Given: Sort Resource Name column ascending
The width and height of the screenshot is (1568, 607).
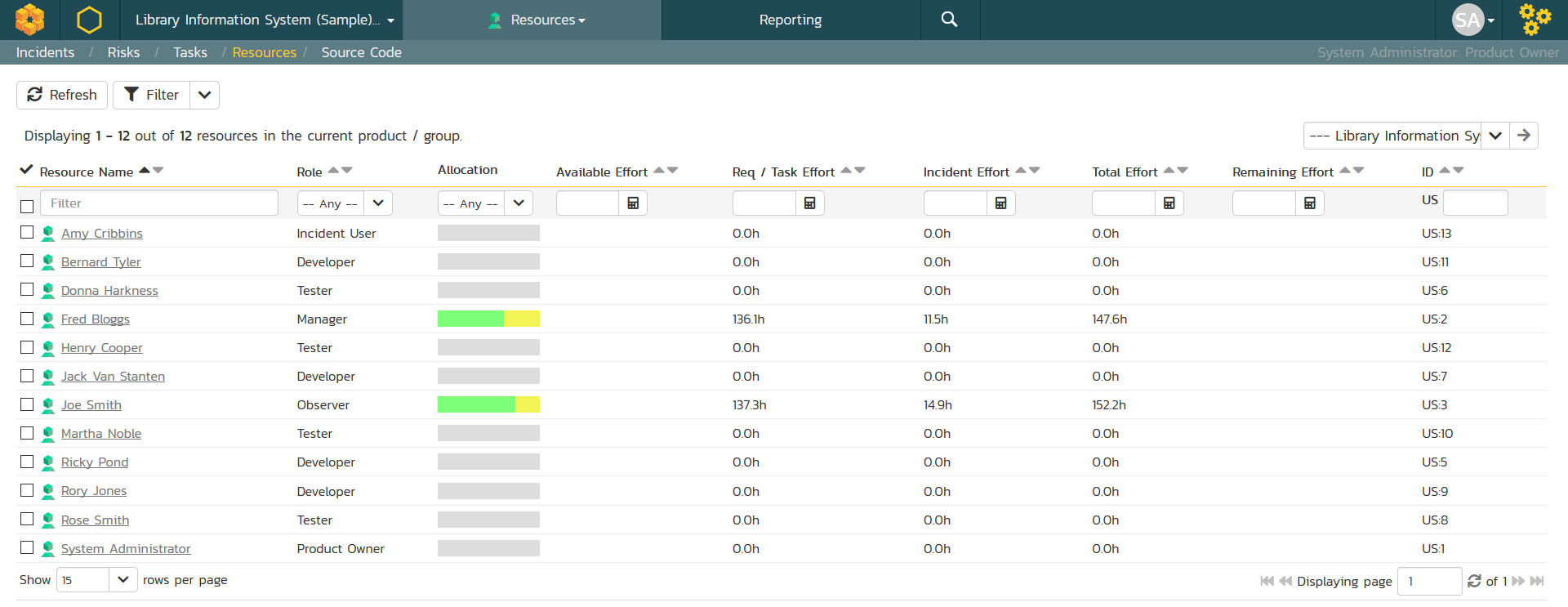Looking at the screenshot, I should [145, 170].
